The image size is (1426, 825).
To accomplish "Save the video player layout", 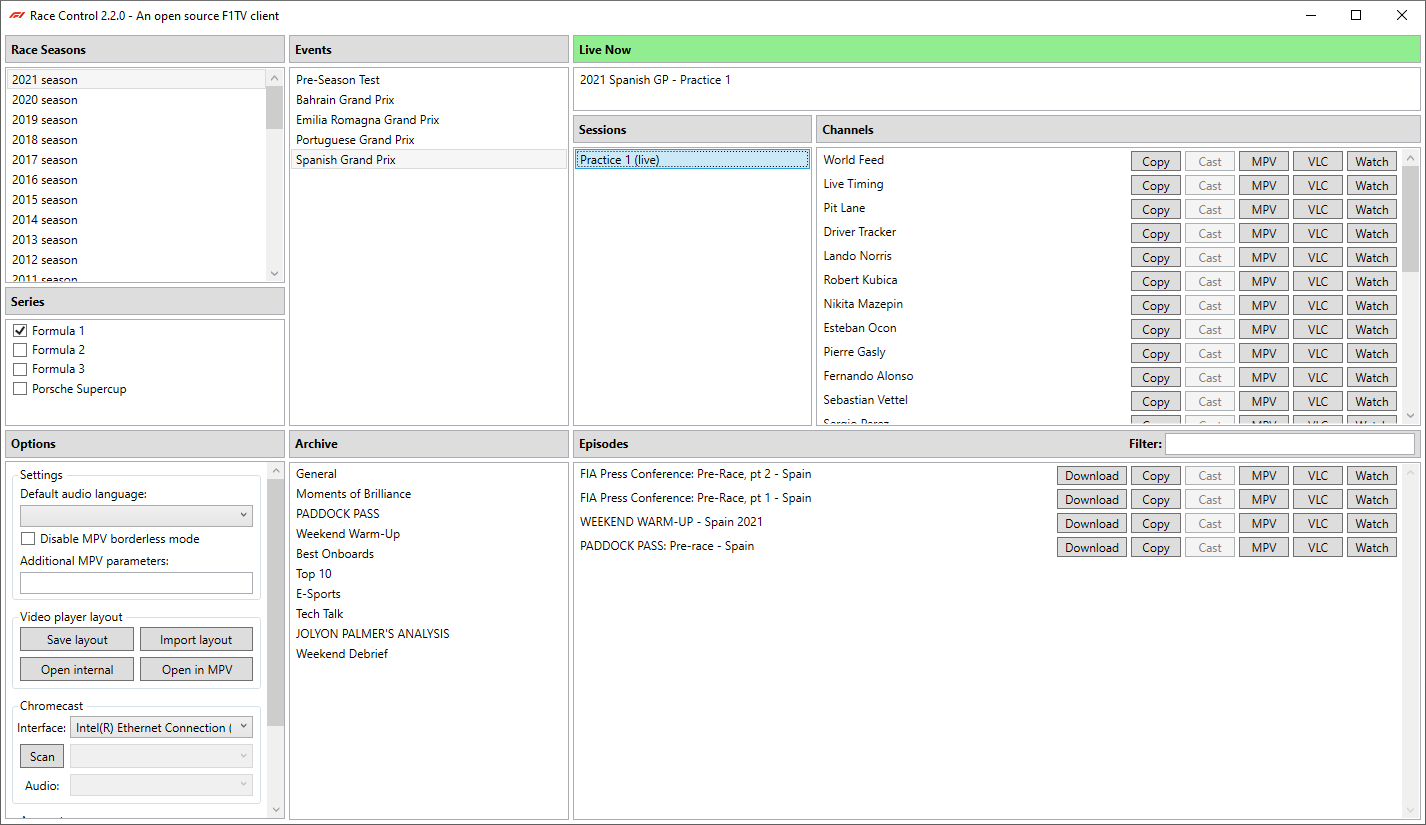I will click(x=77, y=640).
